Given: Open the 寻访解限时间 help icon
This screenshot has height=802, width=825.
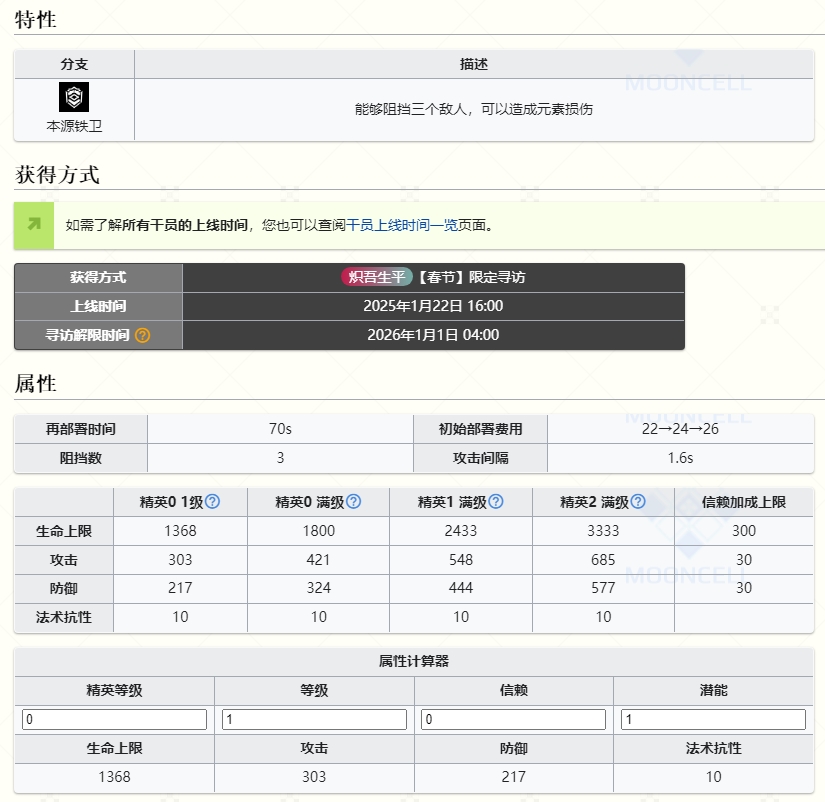Looking at the screenshot, I should 140,335.
